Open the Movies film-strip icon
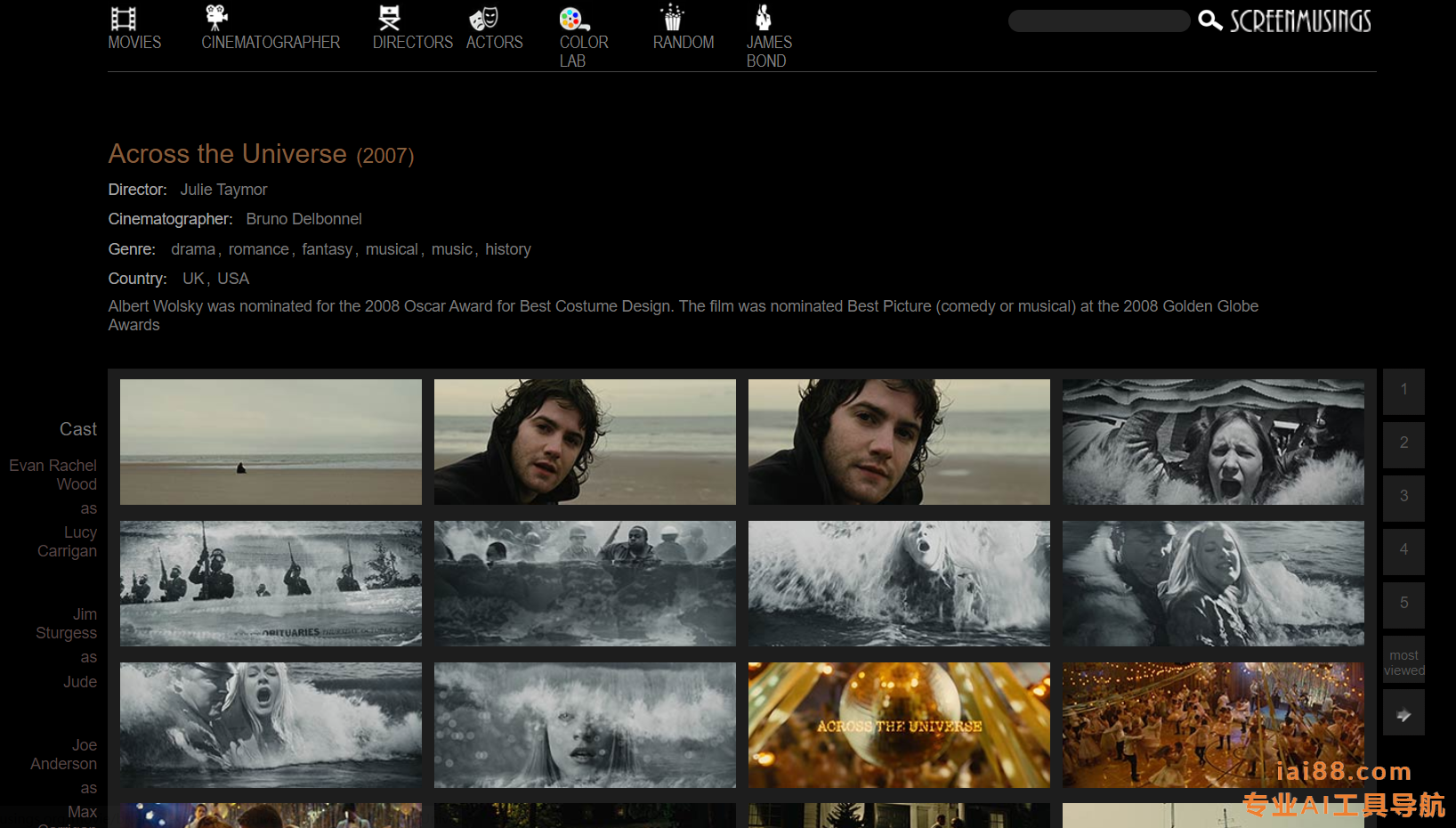 point(123,19)
